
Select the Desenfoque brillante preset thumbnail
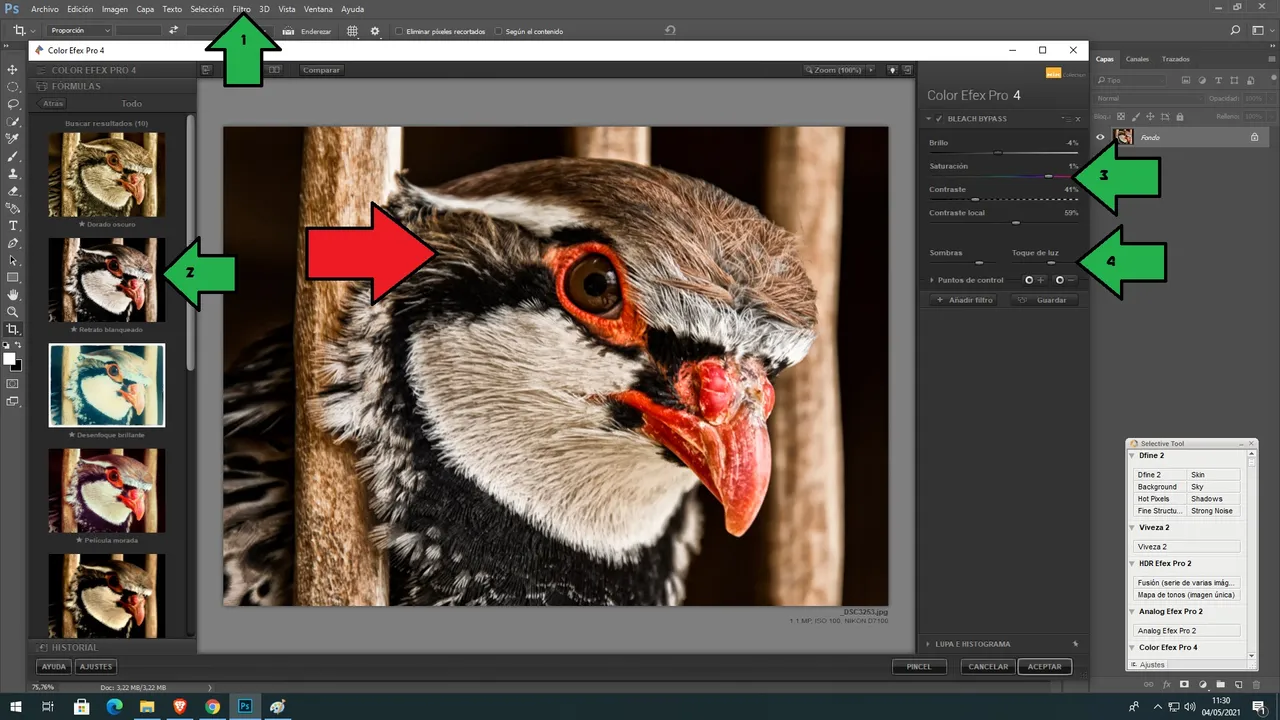[107, 385]
